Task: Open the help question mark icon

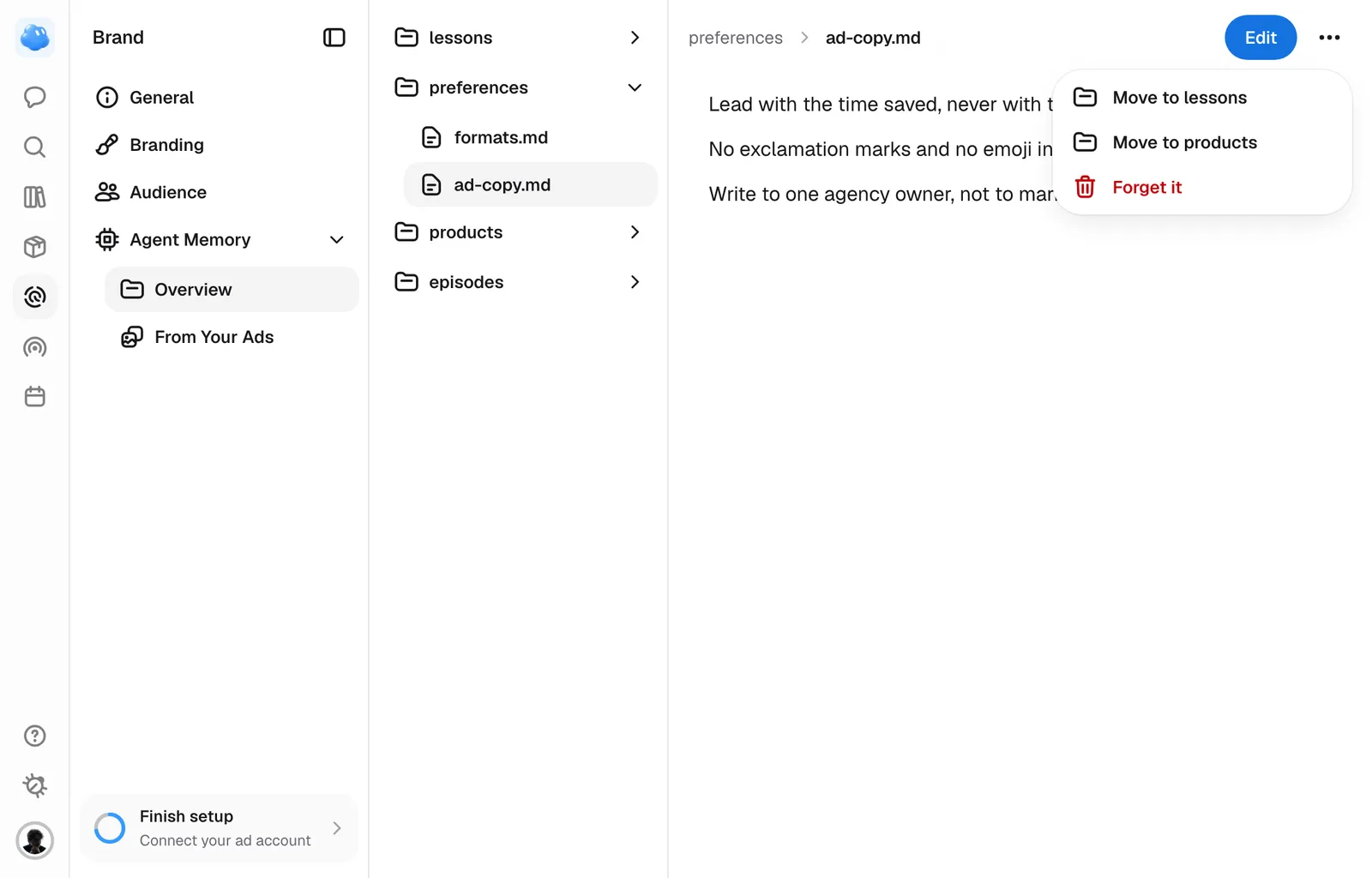Action: 34,736
